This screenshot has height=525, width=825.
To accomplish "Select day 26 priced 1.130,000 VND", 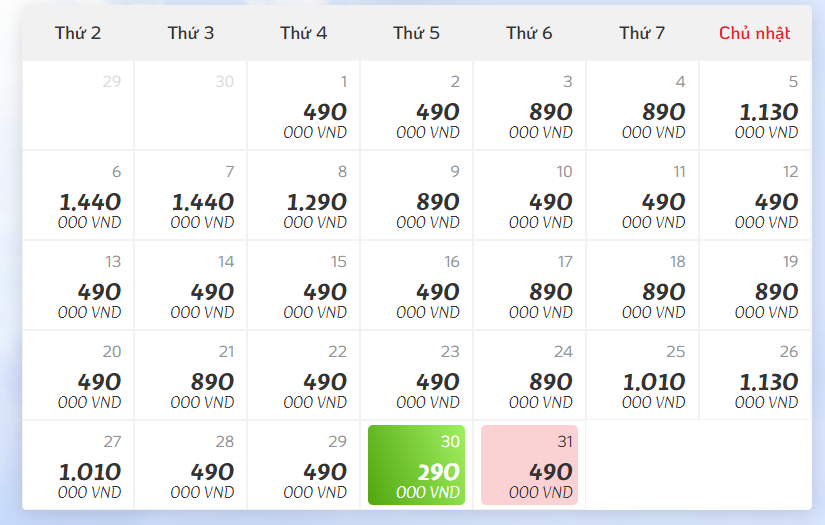I will click(x=755, y=376).
